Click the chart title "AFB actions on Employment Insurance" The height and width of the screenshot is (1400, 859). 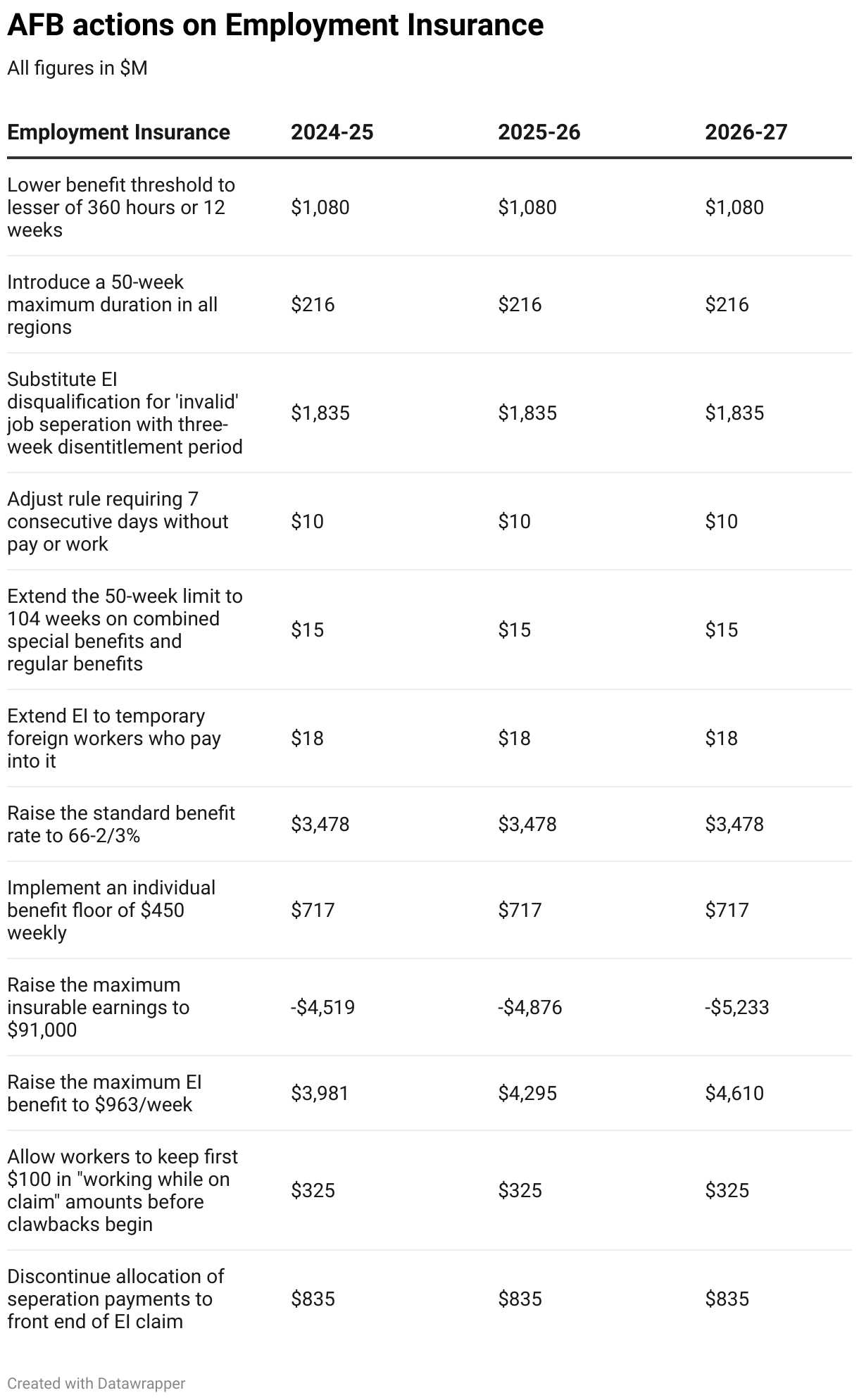(275, 25)
